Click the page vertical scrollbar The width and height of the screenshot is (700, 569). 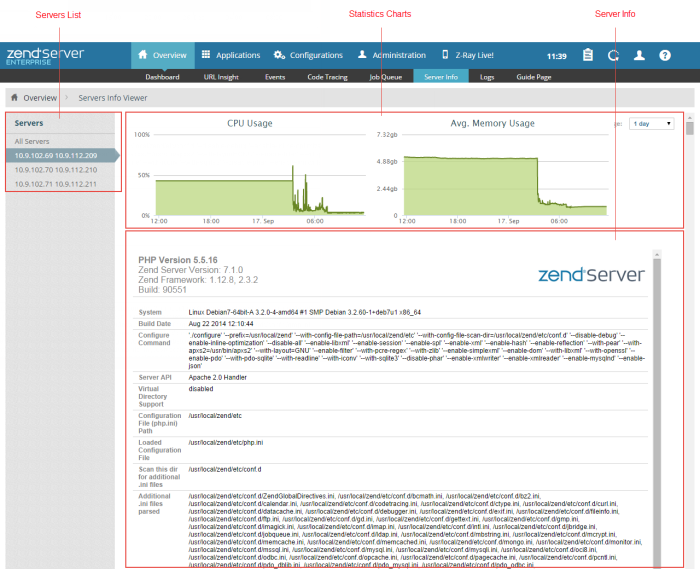[x=689, y=300]
